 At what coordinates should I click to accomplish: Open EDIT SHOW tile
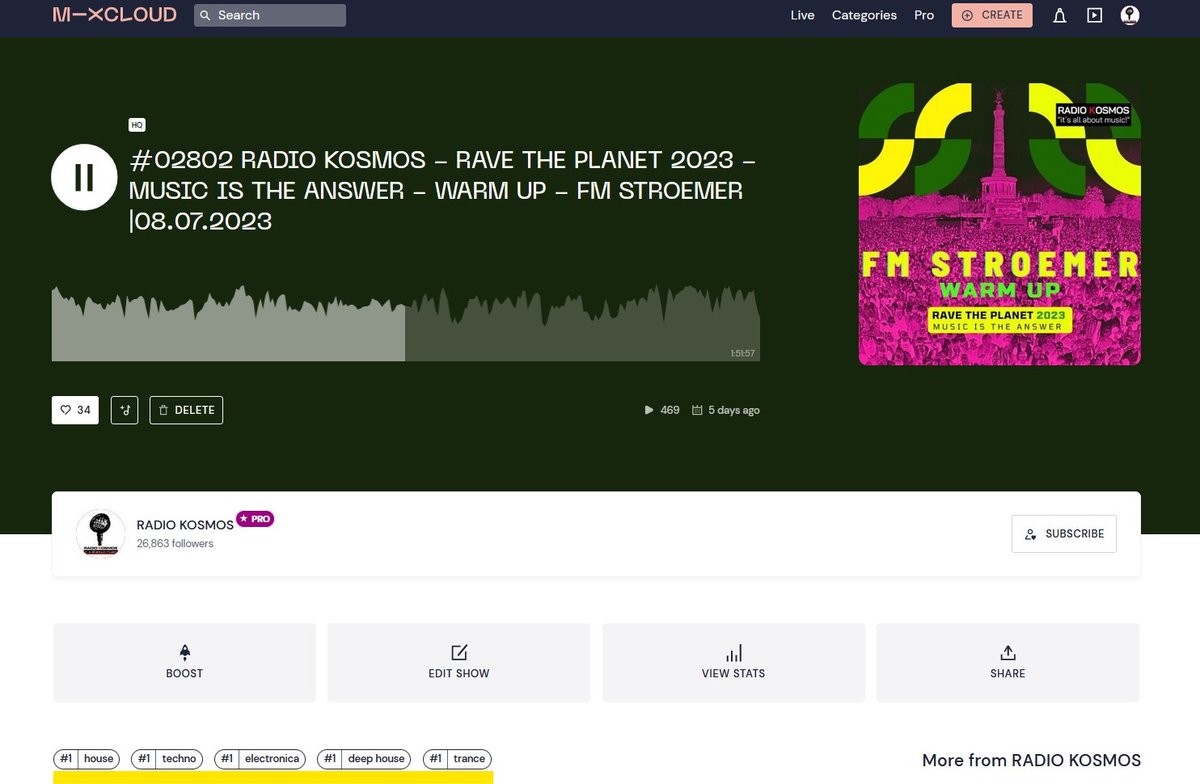pos(459,663)
